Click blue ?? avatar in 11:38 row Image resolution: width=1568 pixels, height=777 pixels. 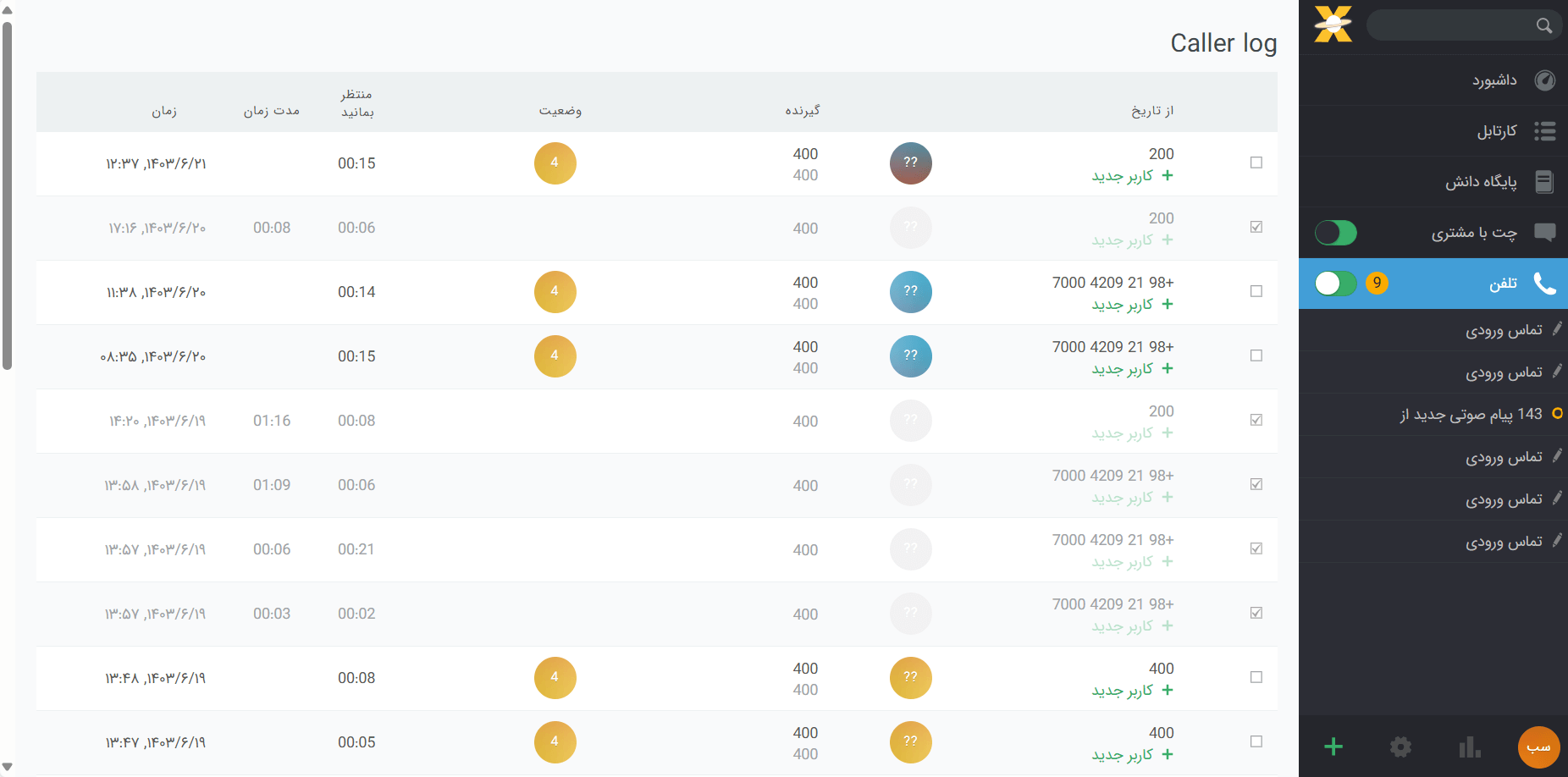911,292
